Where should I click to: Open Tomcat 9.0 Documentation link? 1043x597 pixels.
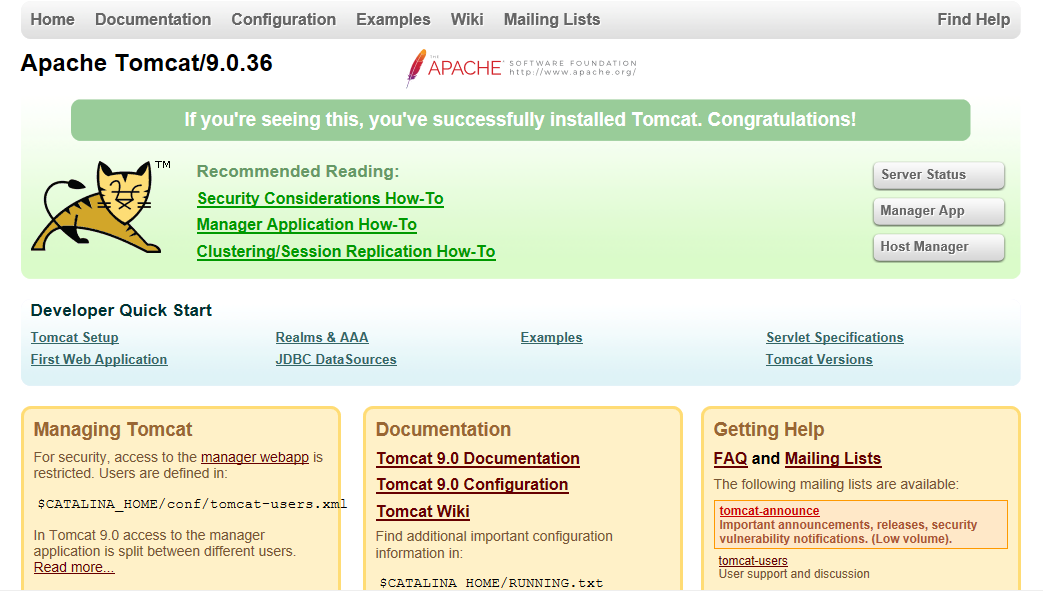[478, 459]
